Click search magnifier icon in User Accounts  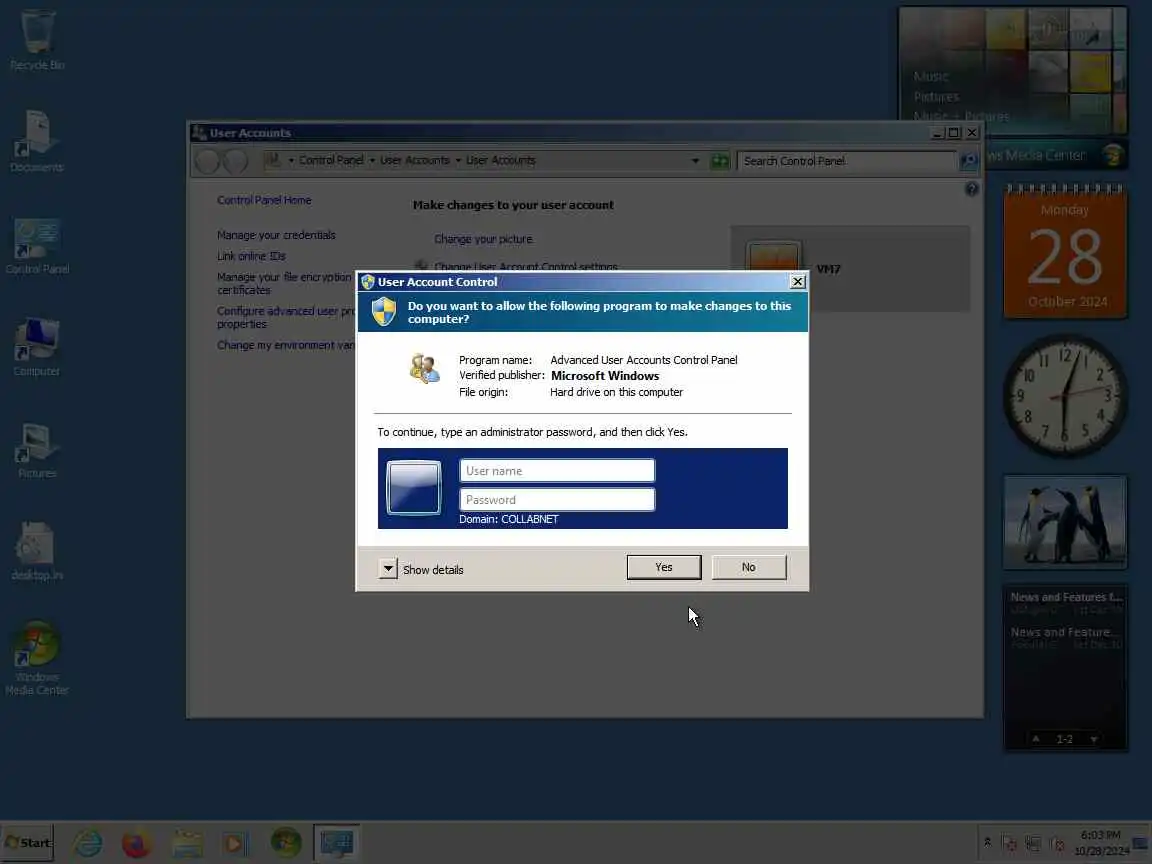click(x=968, y=161)
